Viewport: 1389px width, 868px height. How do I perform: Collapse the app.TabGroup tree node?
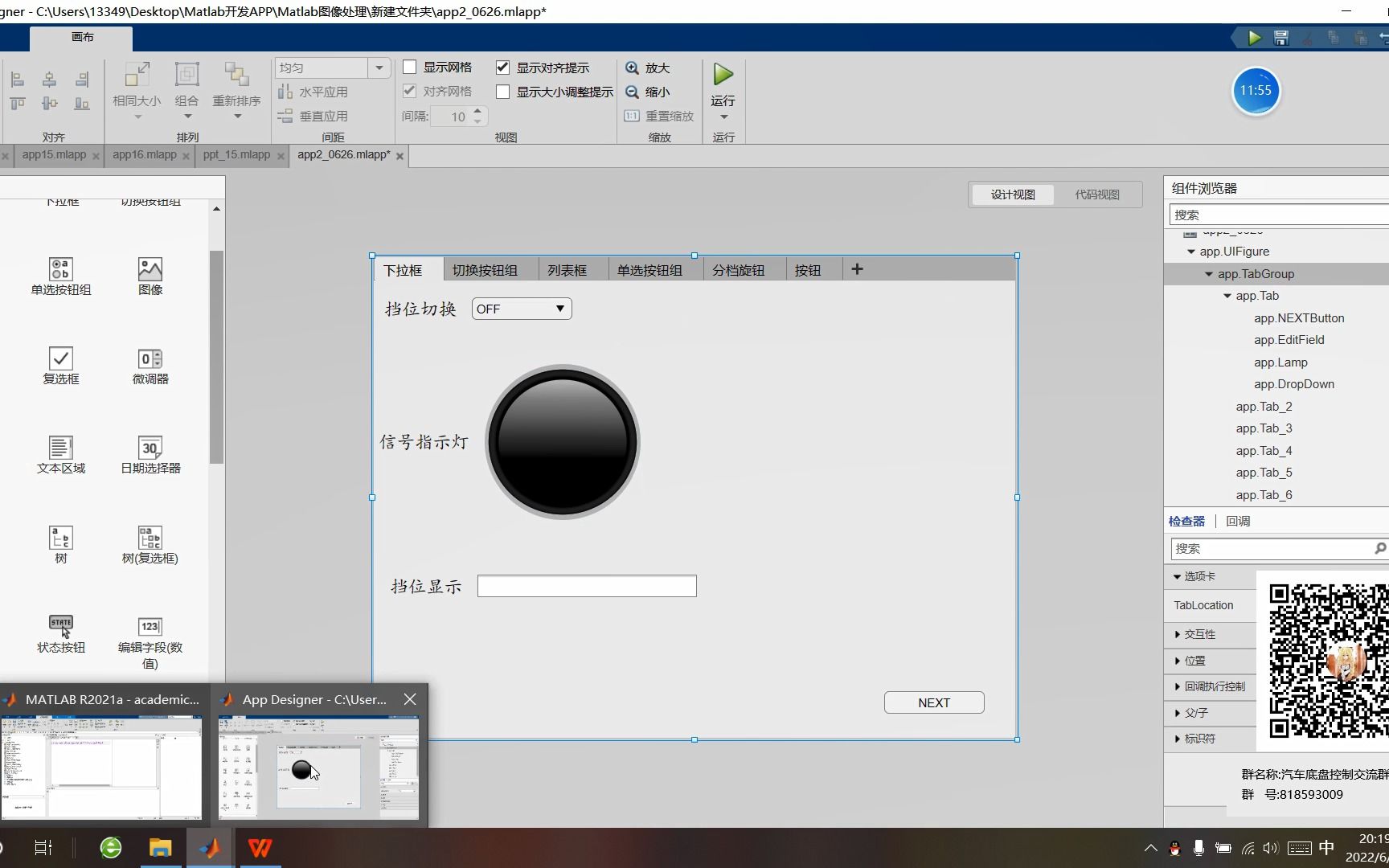coord(1209,274)
